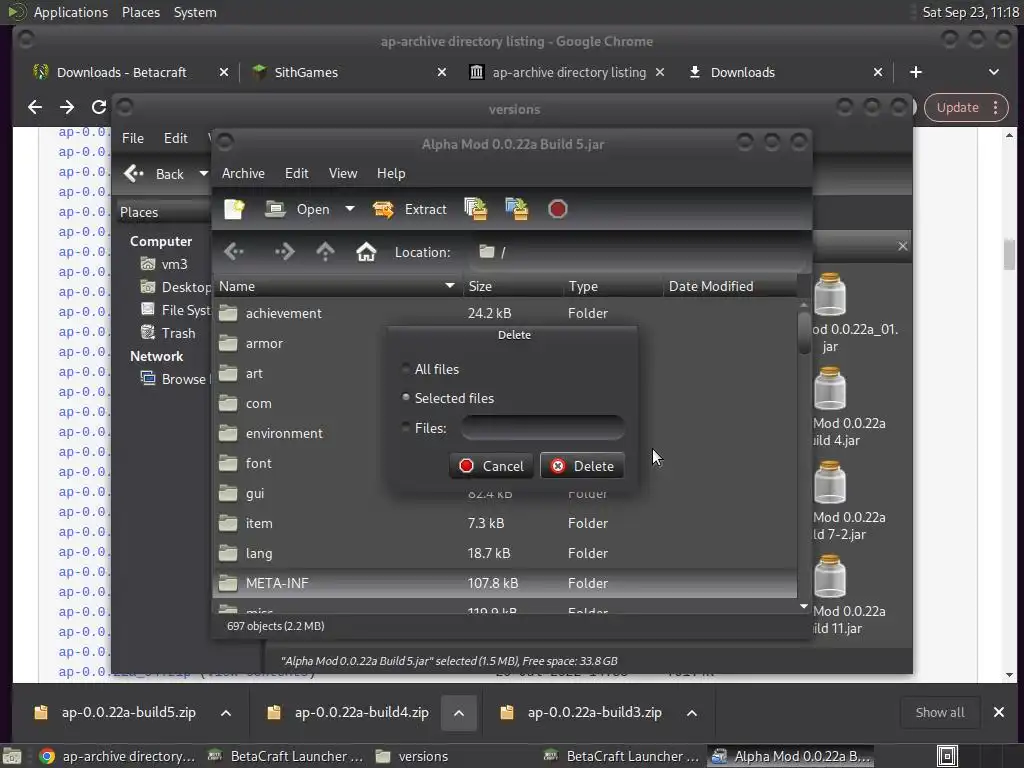Image resolution: width=1024 pixels, height=768 pixels.
Task: Go back in archive location history
Action: (x=234, y=251)
